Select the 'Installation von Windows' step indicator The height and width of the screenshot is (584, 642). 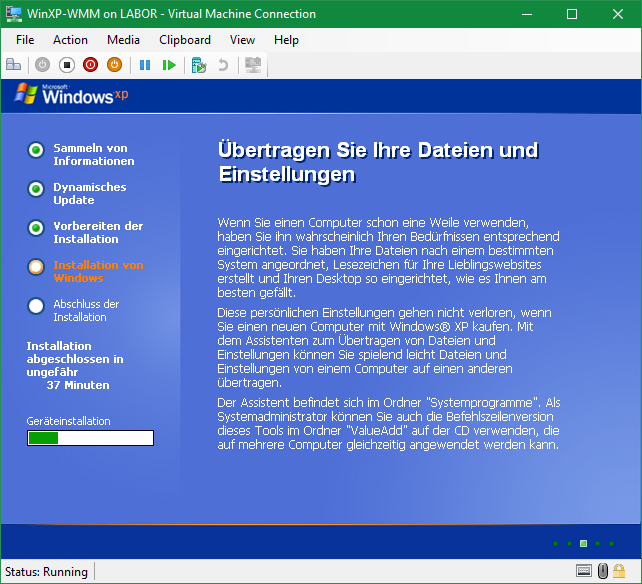pyautogui.click(x=36, y=267)
